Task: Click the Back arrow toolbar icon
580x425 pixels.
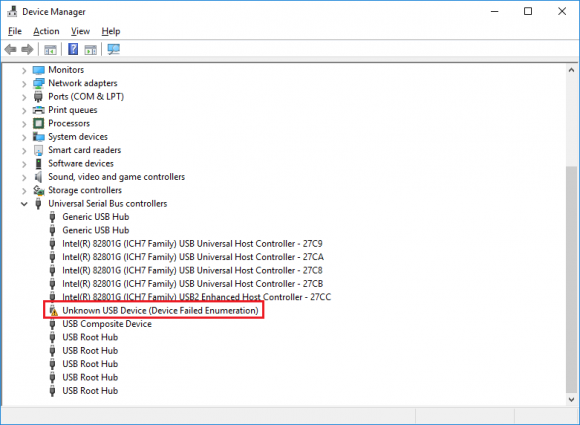Action: (10, 49)
